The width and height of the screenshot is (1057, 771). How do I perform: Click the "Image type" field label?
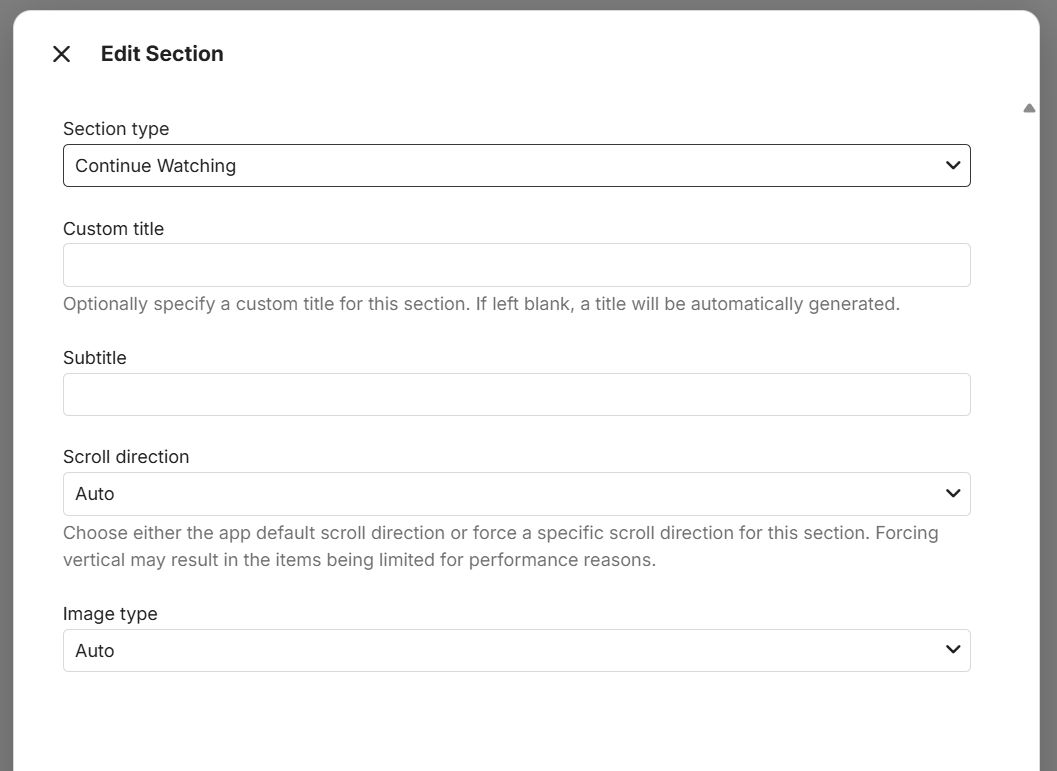click(x=110, y=614)
